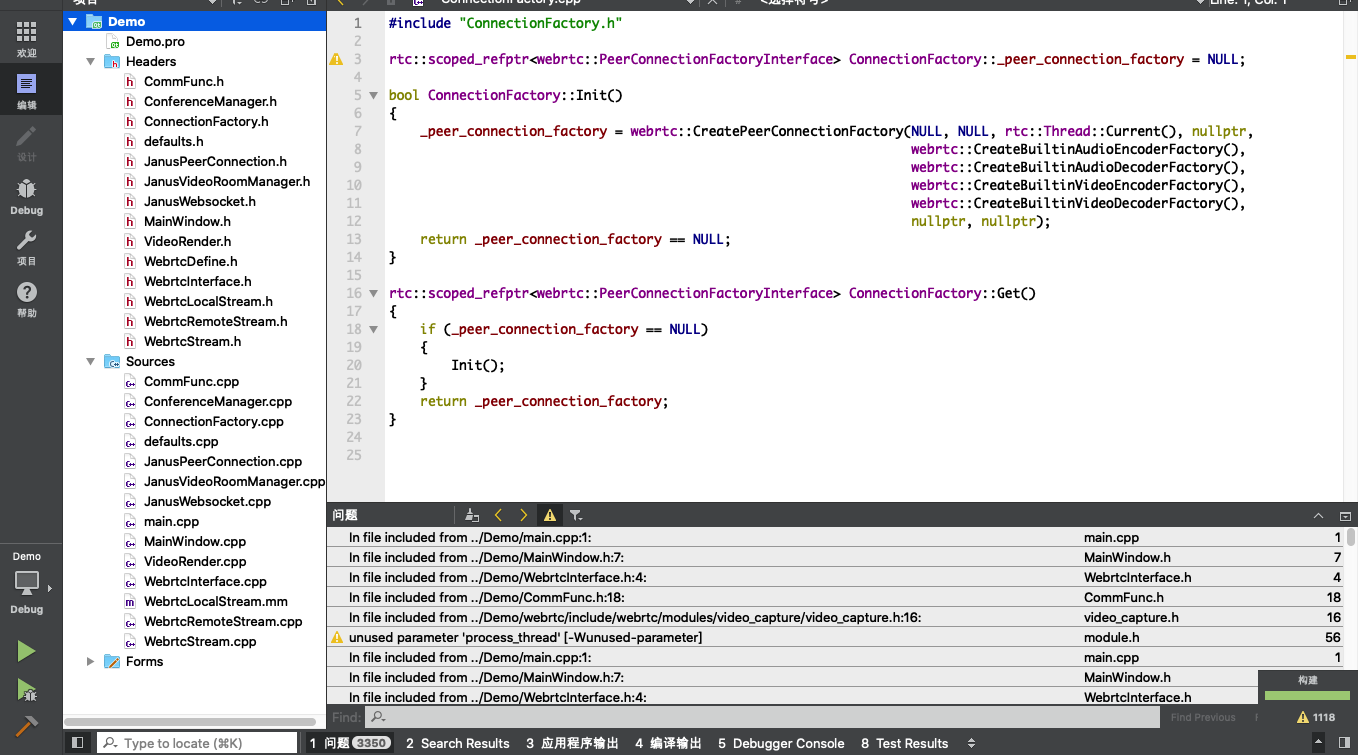Image resolution: width=1358 pixels, height=755 pixels.
Task: Toggle the warning filter in the problems pane
Action: tap(549, 514)
